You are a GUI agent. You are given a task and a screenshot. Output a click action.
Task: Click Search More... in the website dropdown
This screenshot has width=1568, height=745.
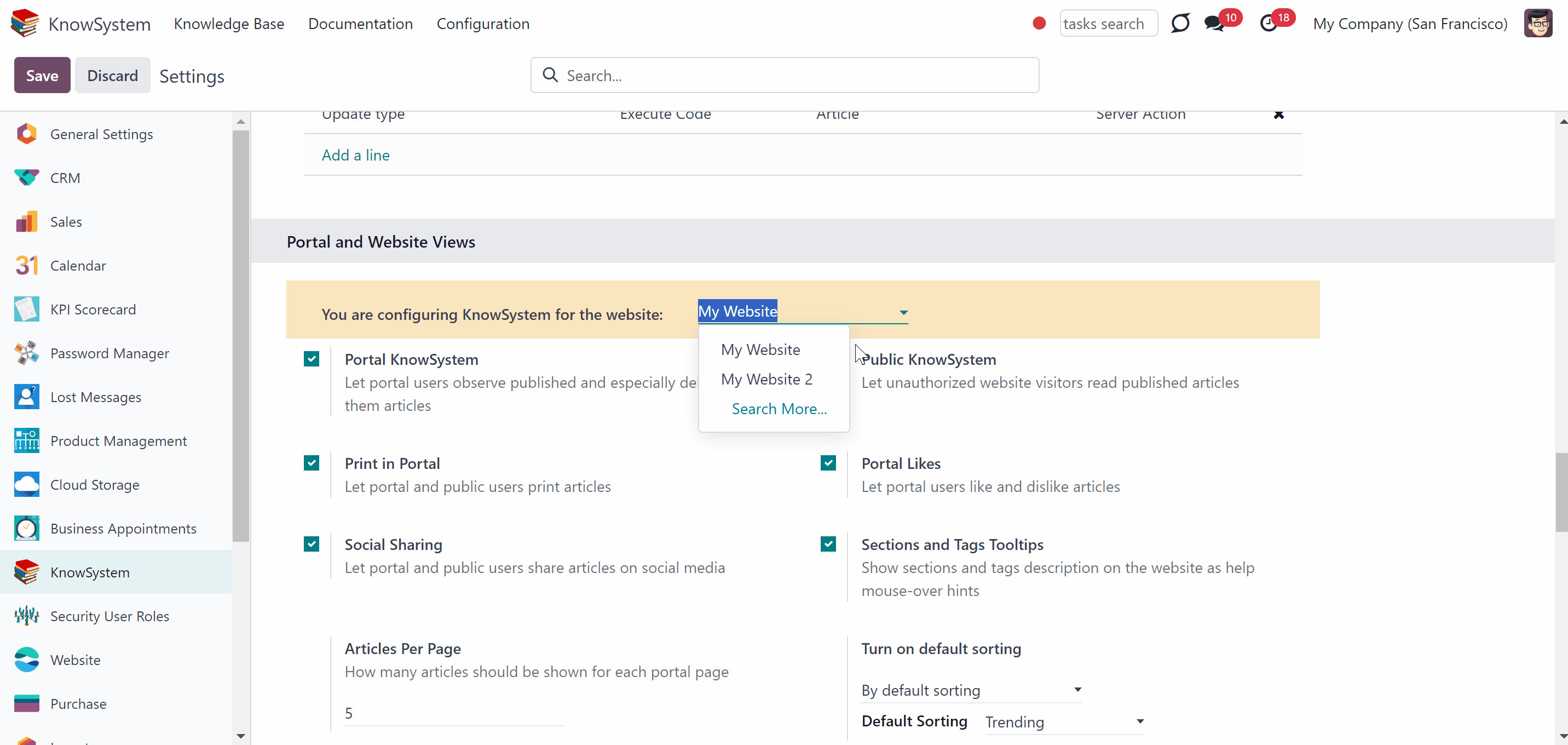(x=779, y=409)
